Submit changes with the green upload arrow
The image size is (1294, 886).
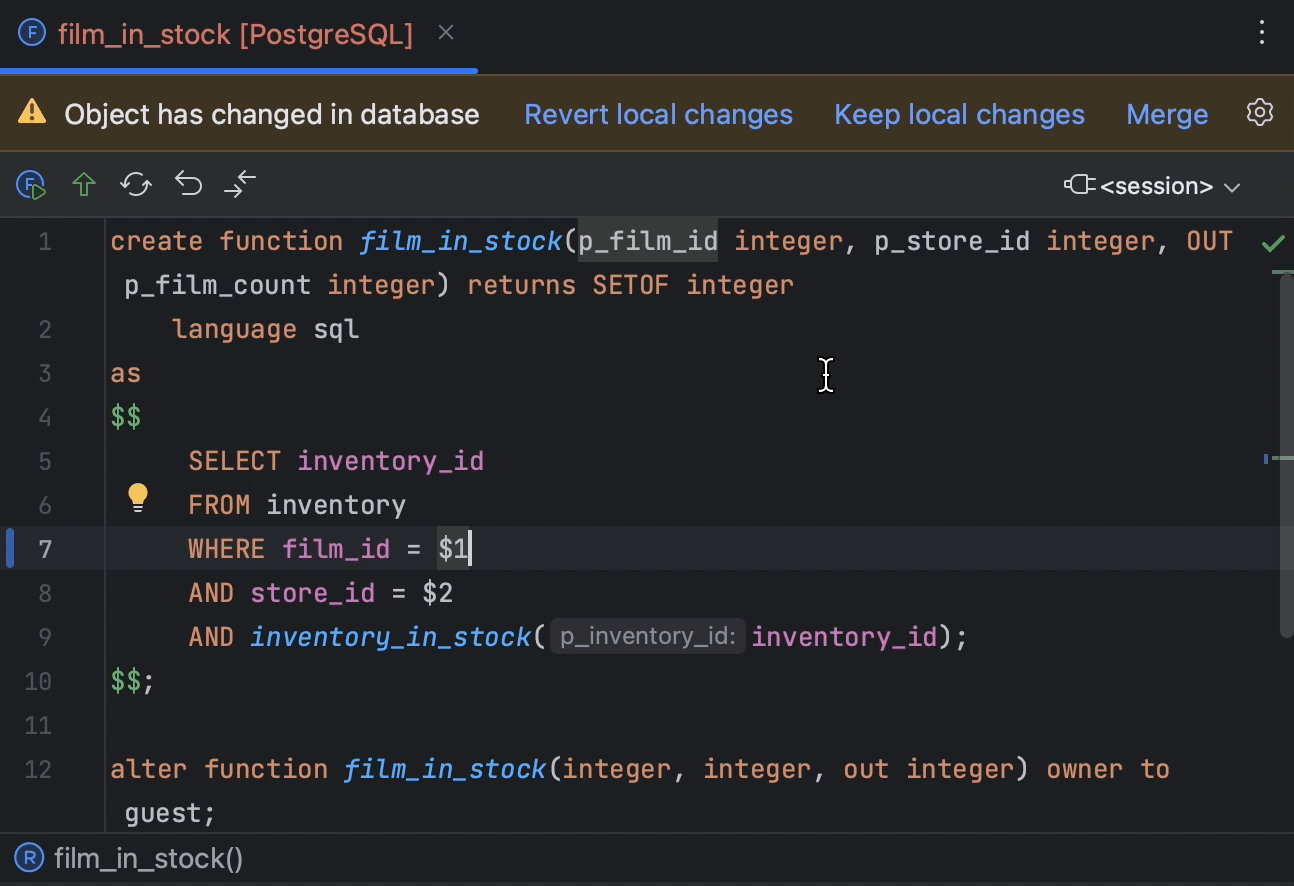pos(84,185)
